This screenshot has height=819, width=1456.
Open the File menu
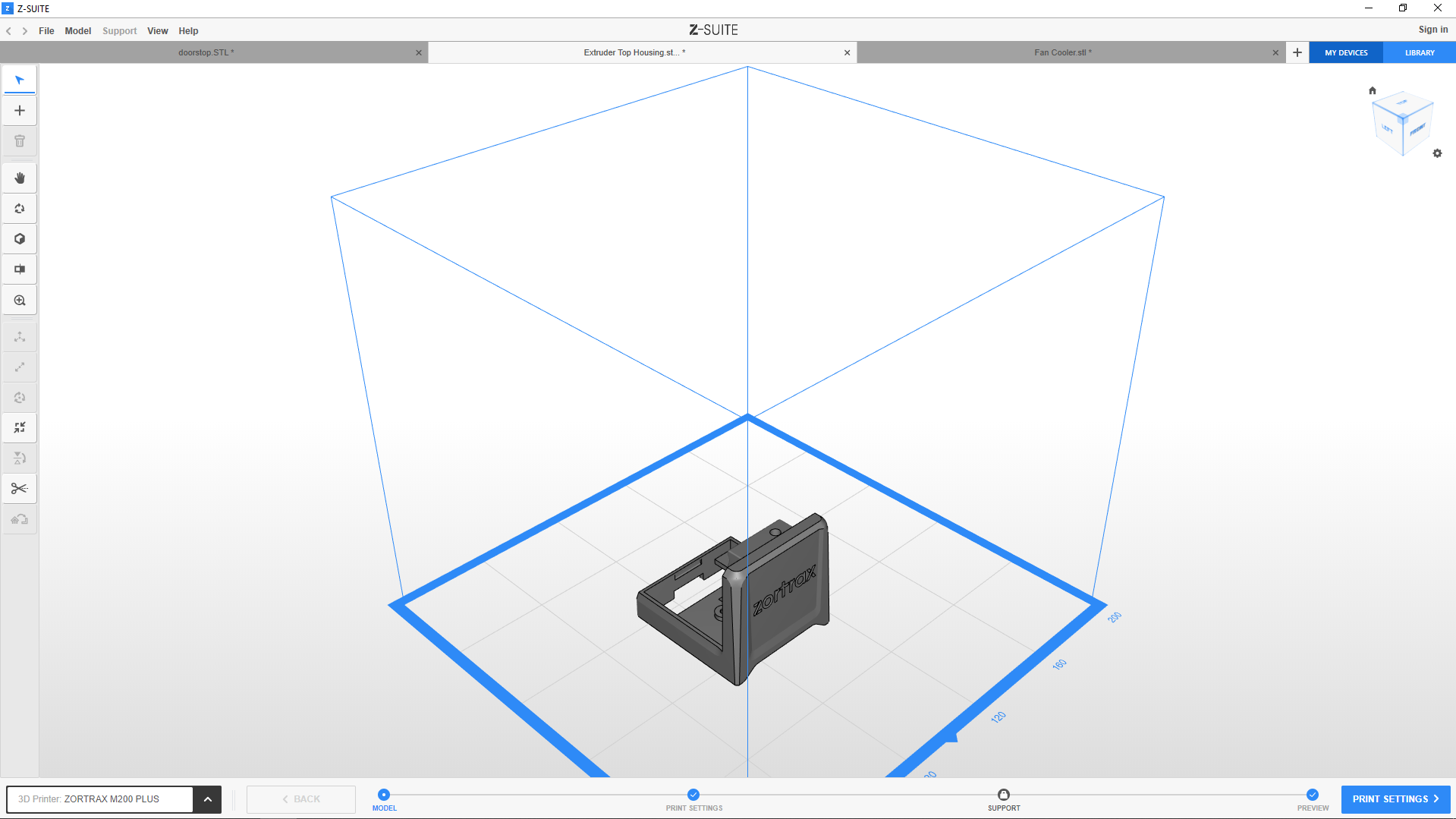click(46, 31)
